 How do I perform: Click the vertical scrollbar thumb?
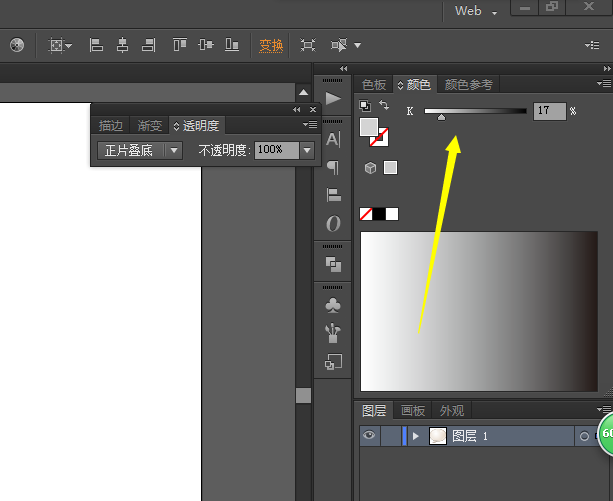tap(303, 395)
